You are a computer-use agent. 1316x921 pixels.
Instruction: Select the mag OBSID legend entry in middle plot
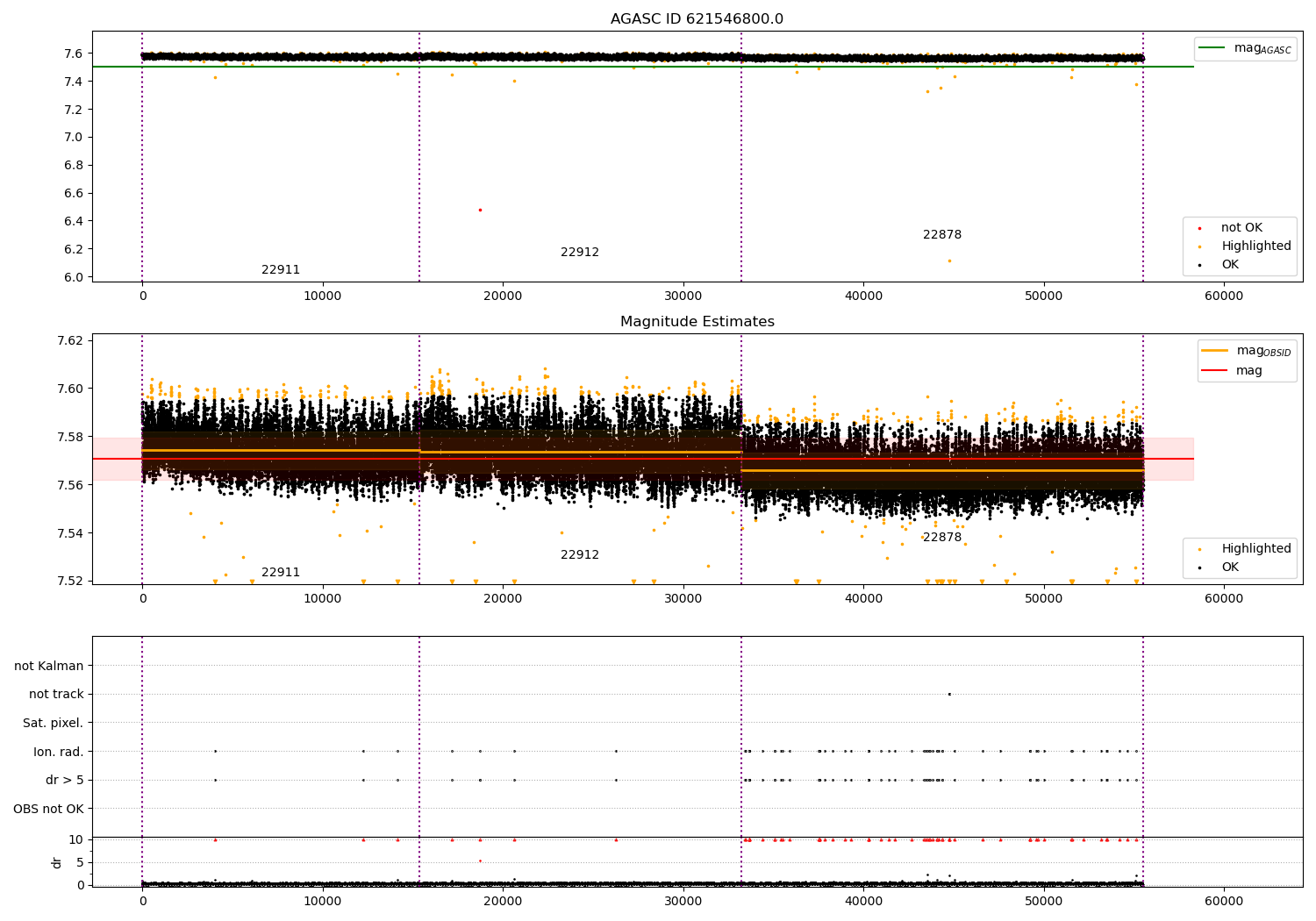pyautogui.click(x=1247, y=351)
